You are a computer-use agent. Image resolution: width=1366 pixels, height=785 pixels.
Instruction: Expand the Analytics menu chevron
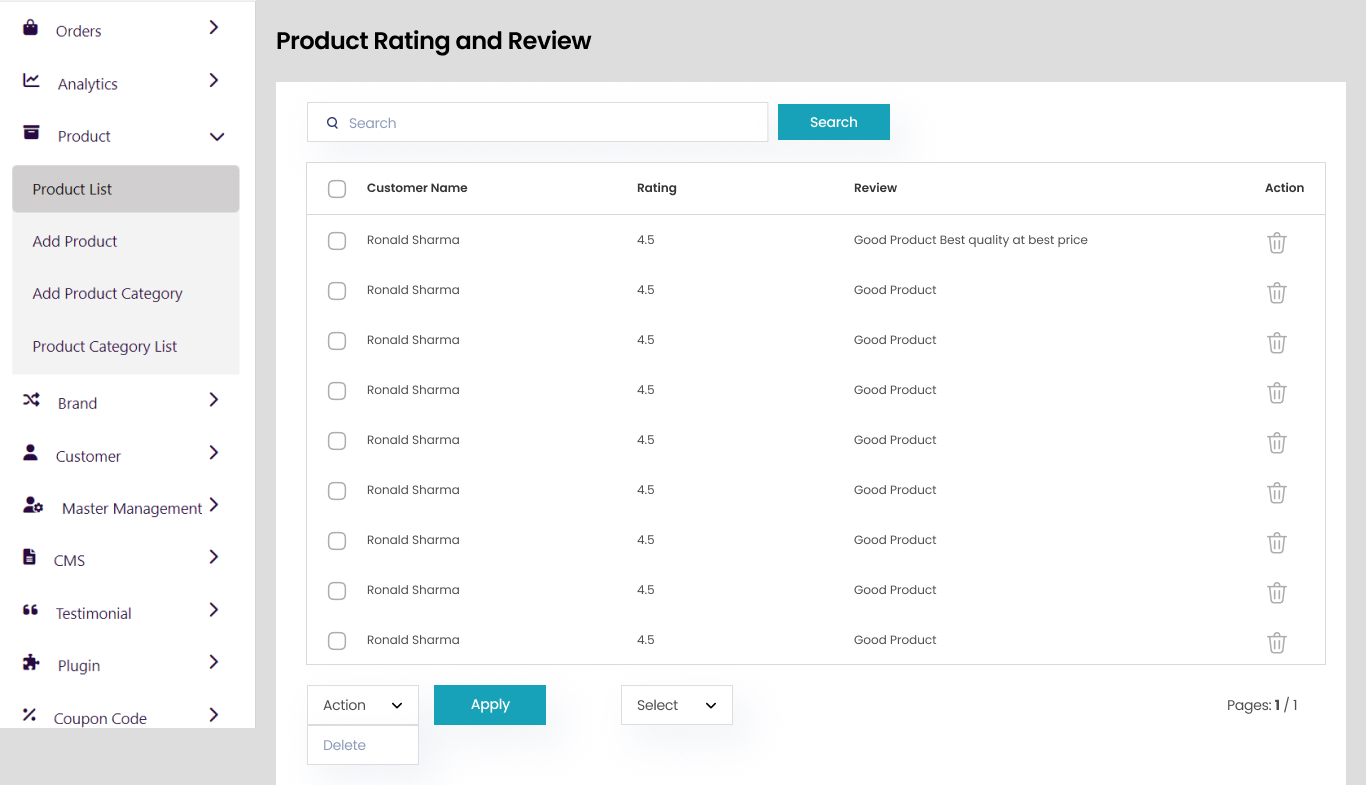(214, 80)
